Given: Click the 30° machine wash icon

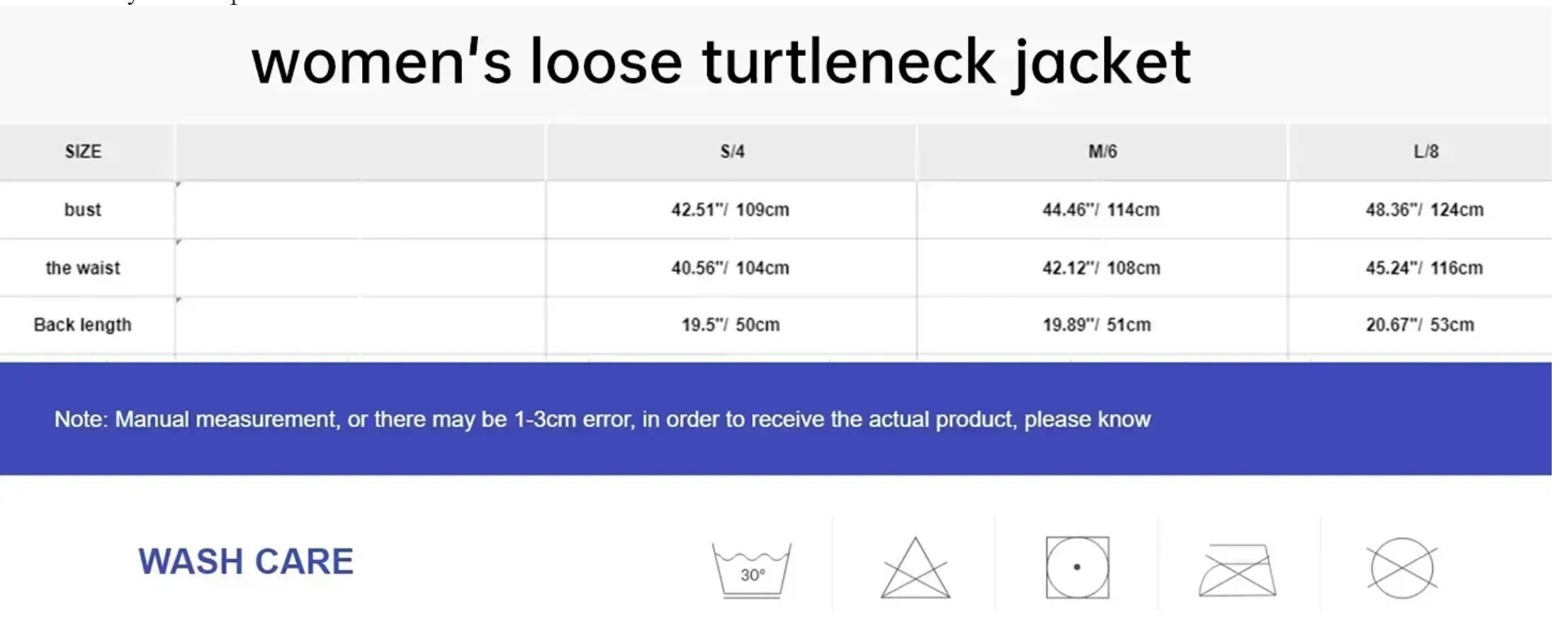Looking at the screenshot, I should click(x=751, y=570).
